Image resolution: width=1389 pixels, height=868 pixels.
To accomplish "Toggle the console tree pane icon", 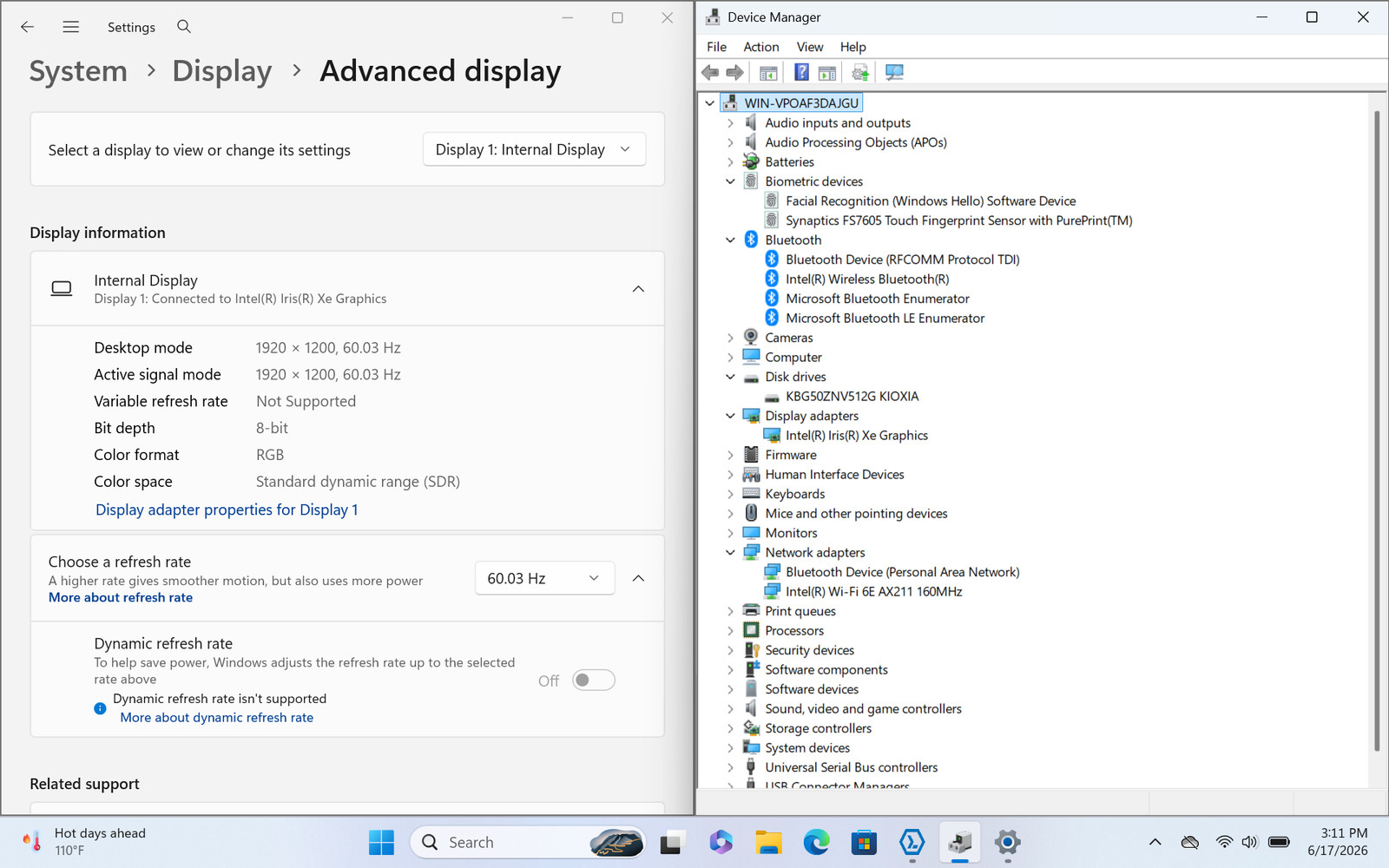I will [x=768, y=73].
